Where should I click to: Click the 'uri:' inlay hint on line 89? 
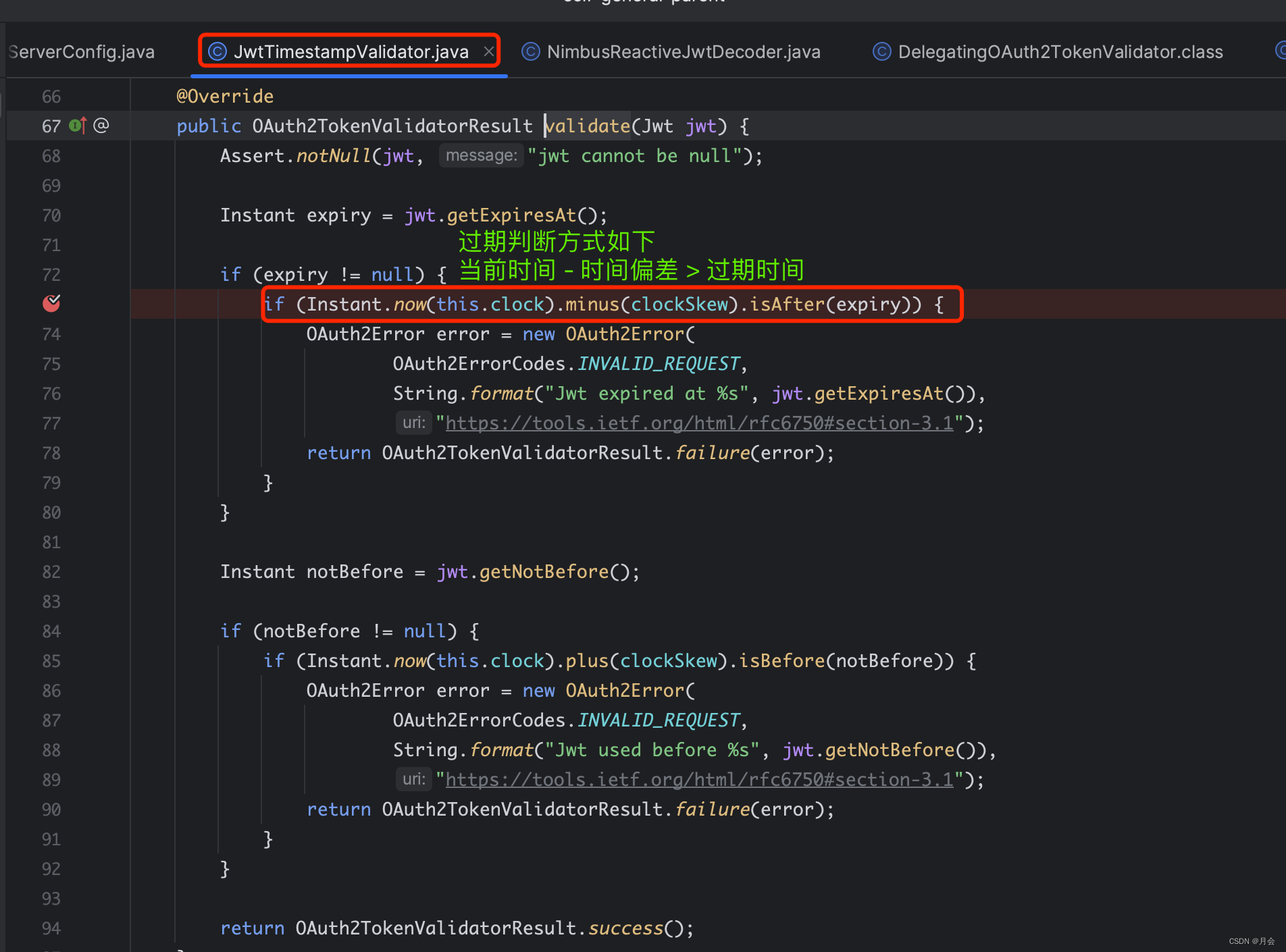413,780
